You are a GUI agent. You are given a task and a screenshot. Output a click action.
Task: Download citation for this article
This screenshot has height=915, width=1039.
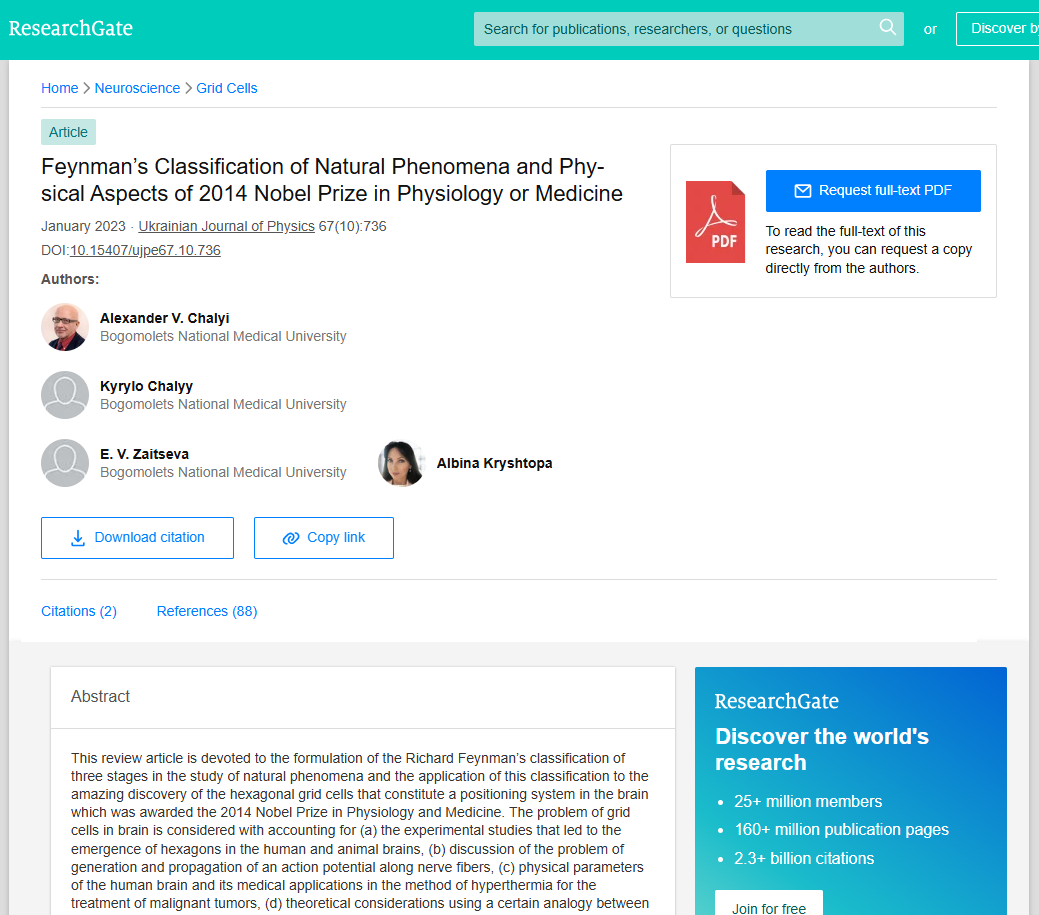coord(137,538)
